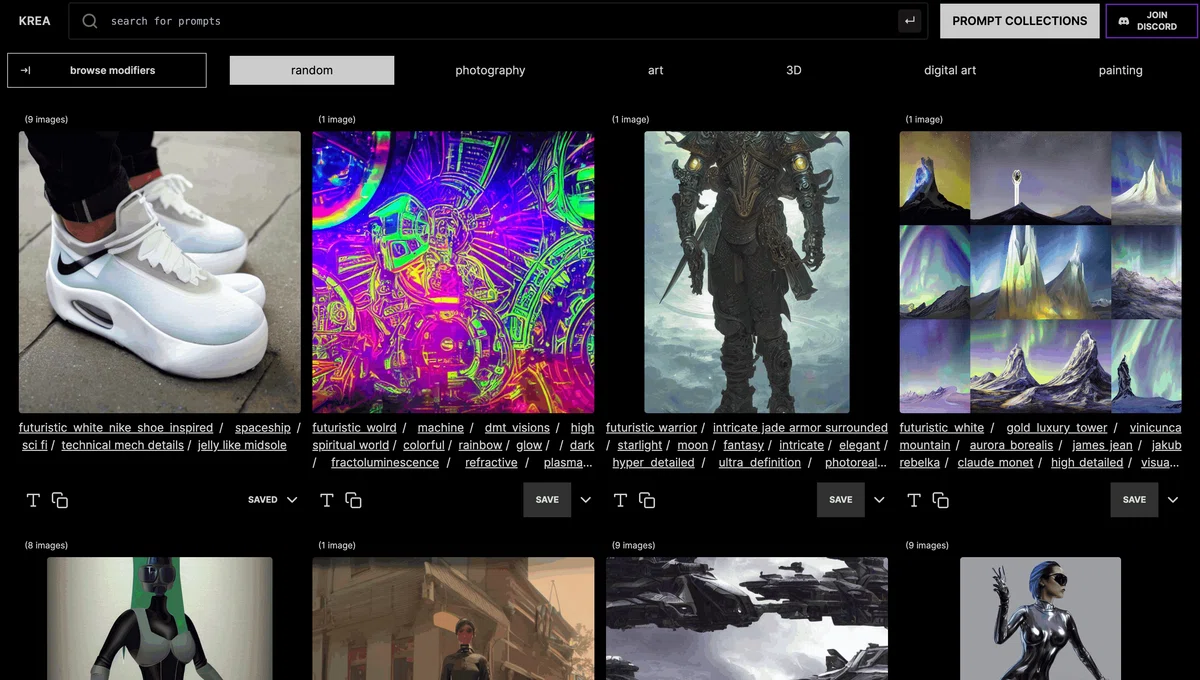Expand save options for Nike shoe card

click(x=292, y=500)
